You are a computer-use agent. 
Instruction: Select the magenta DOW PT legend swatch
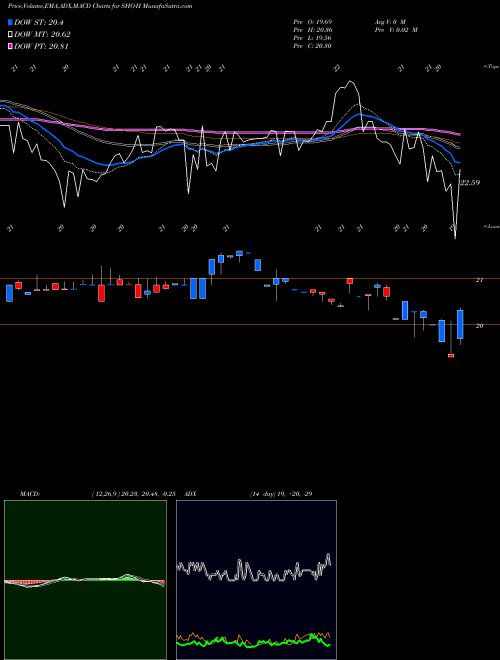tap(10, 46)
